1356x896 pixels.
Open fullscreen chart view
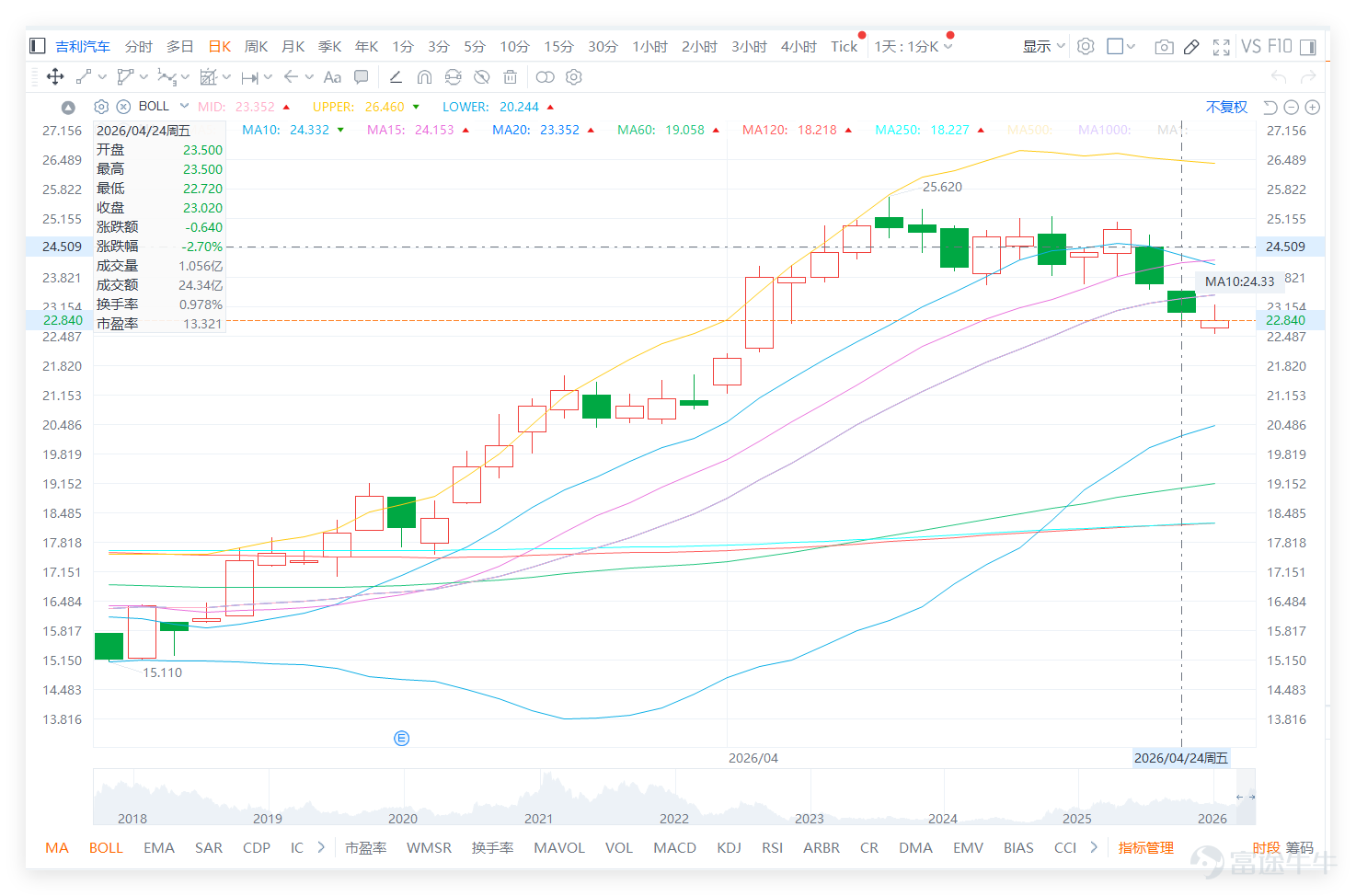click(1222, 47)
